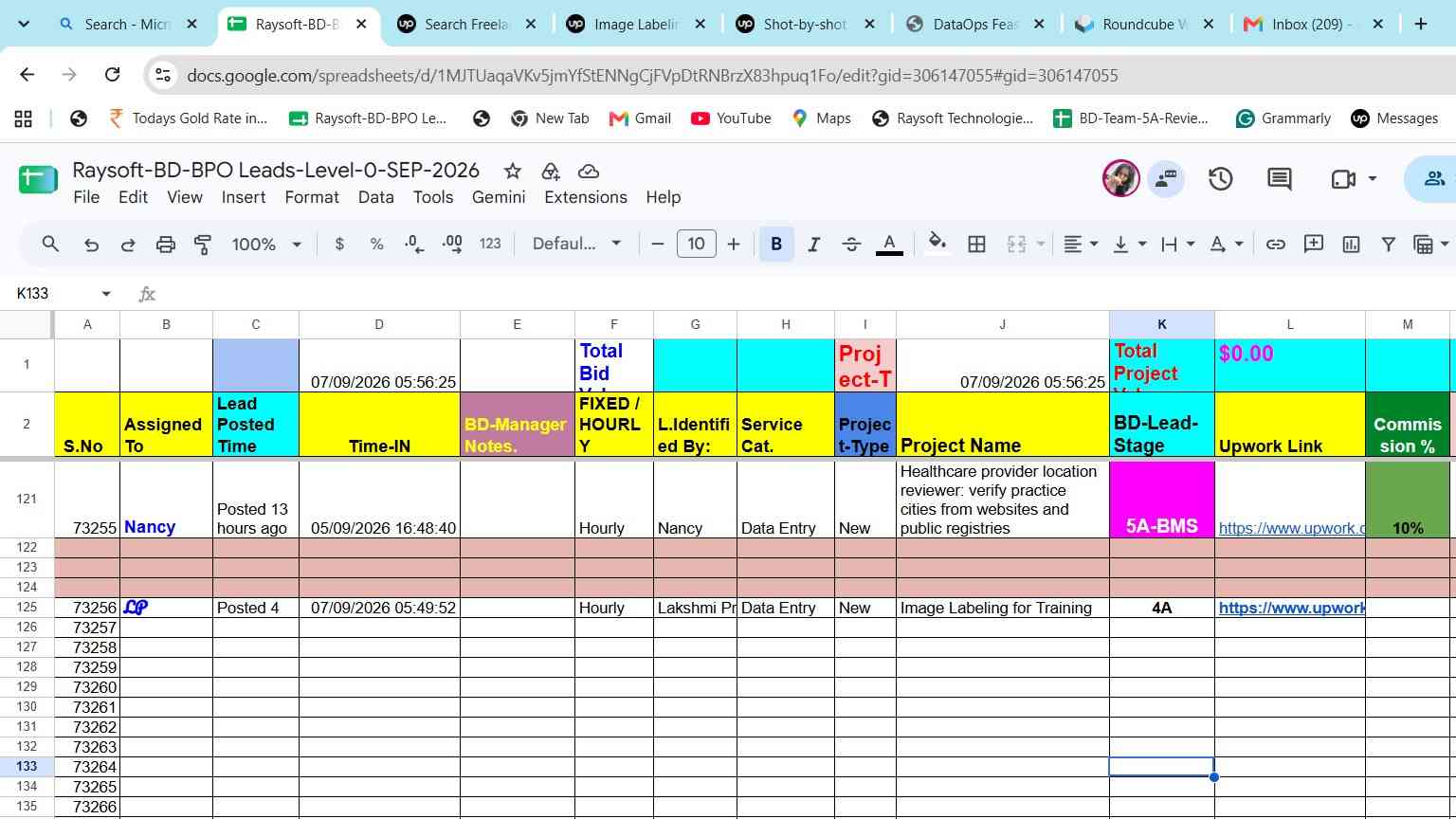Click the Print icon in toolbar
The image size is (1456, 819).
166,245
